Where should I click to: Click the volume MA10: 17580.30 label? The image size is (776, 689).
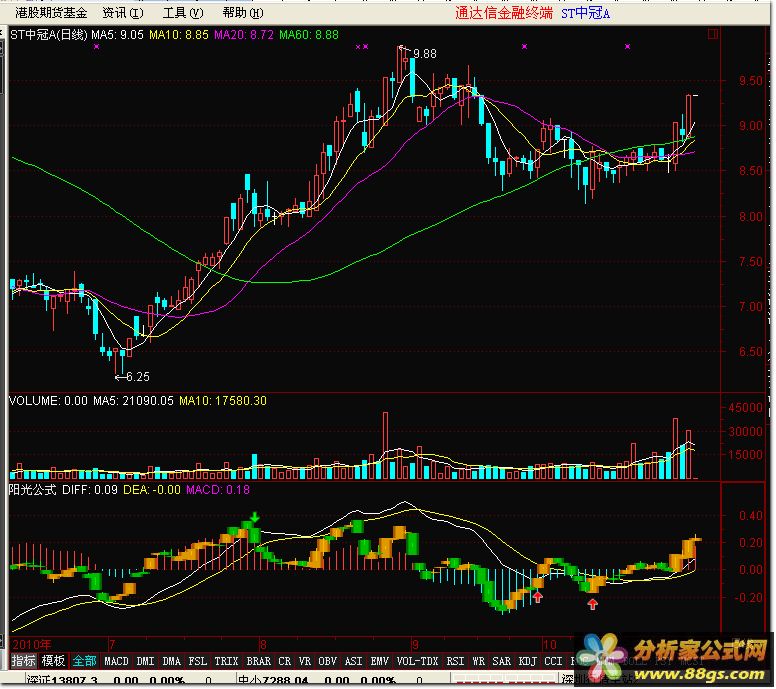223,400
